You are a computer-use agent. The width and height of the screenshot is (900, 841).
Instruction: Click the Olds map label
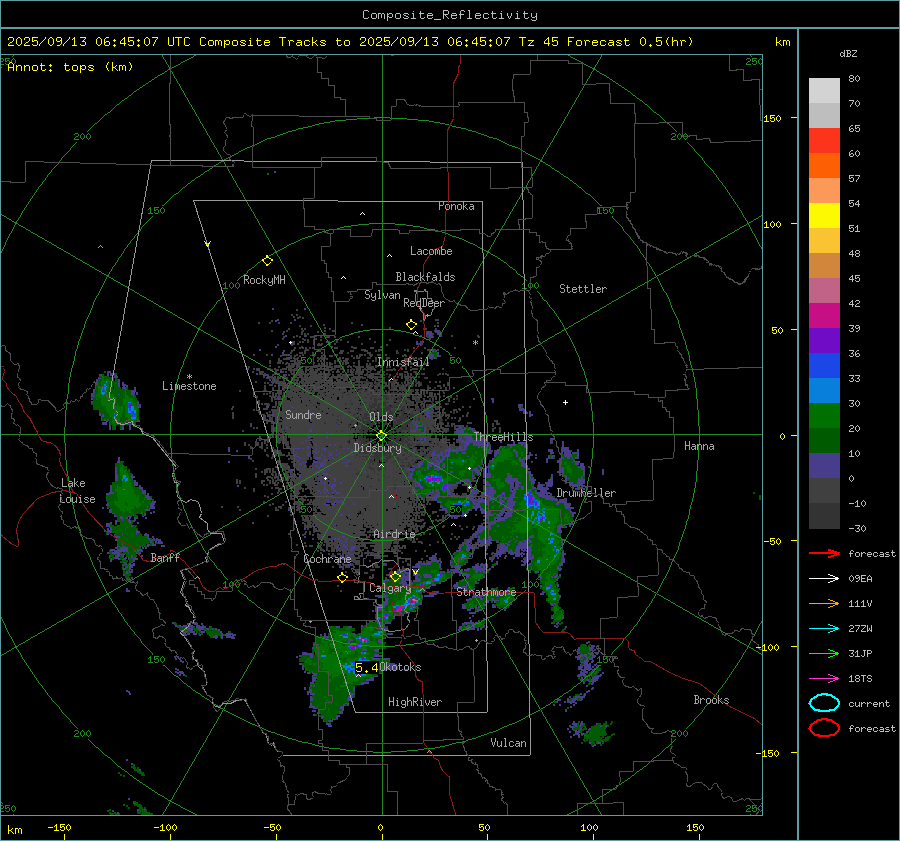[381, 417]
